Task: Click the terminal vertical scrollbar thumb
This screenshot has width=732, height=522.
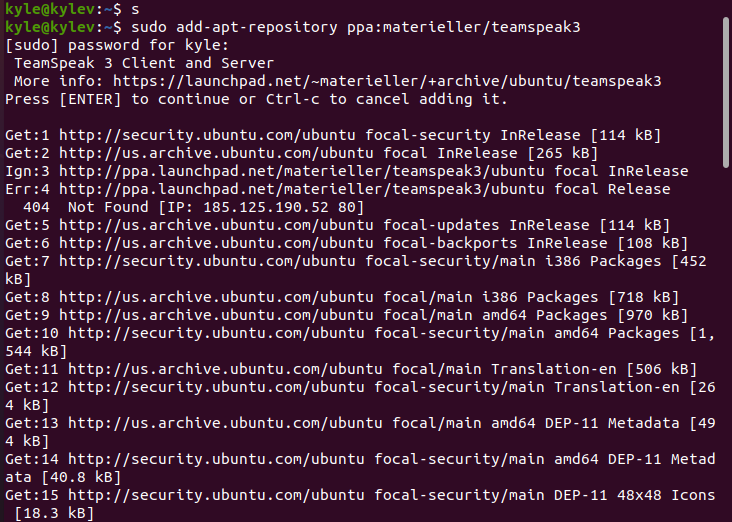Action: 726,92
